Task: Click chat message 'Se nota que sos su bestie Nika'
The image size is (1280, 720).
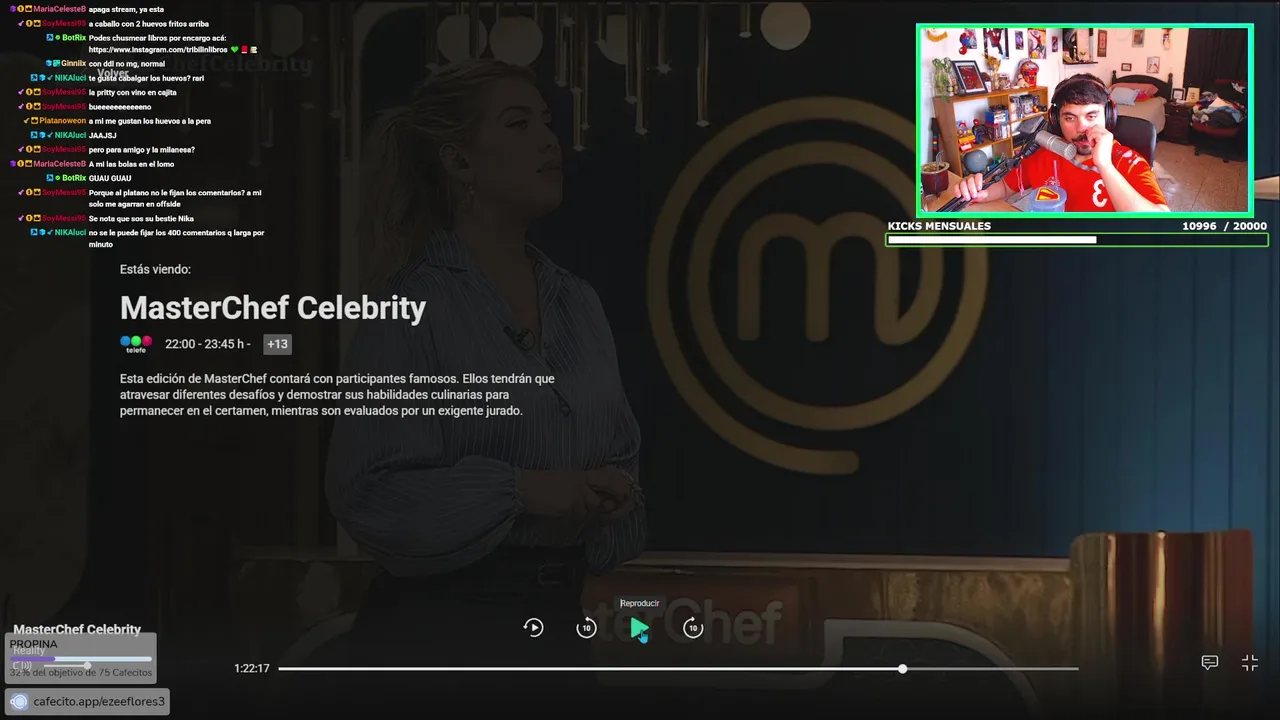Action: click(141, 218)
